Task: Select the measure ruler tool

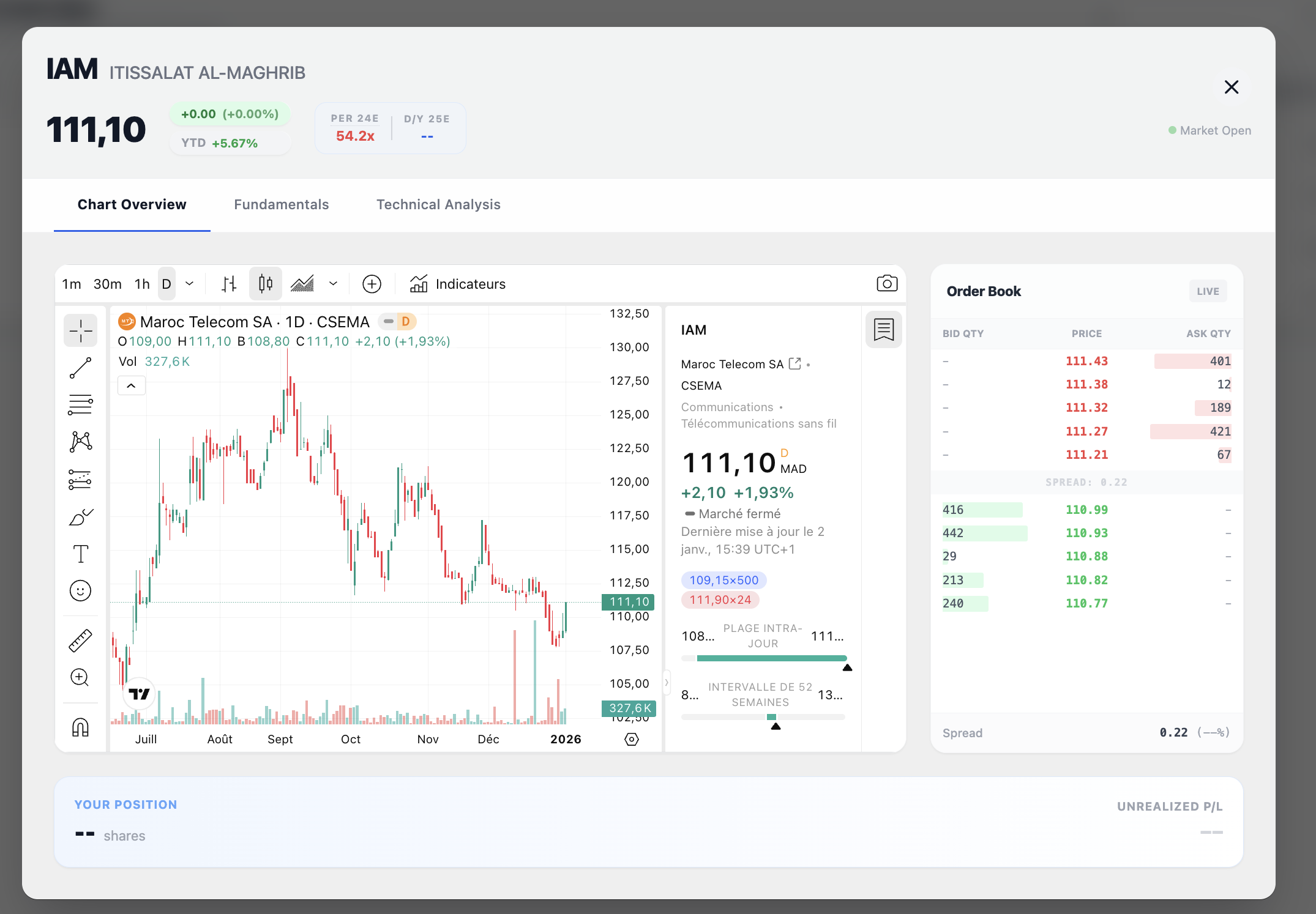Action: click(80, 639)
